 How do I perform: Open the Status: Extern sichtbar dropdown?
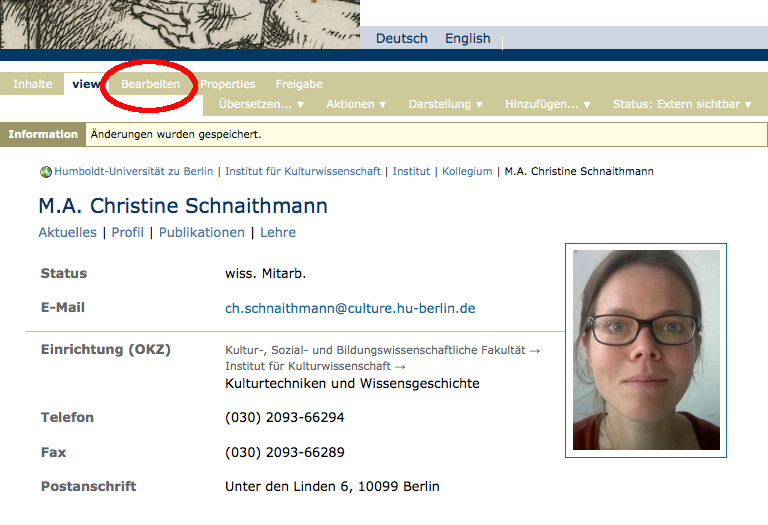pos(682,104)
